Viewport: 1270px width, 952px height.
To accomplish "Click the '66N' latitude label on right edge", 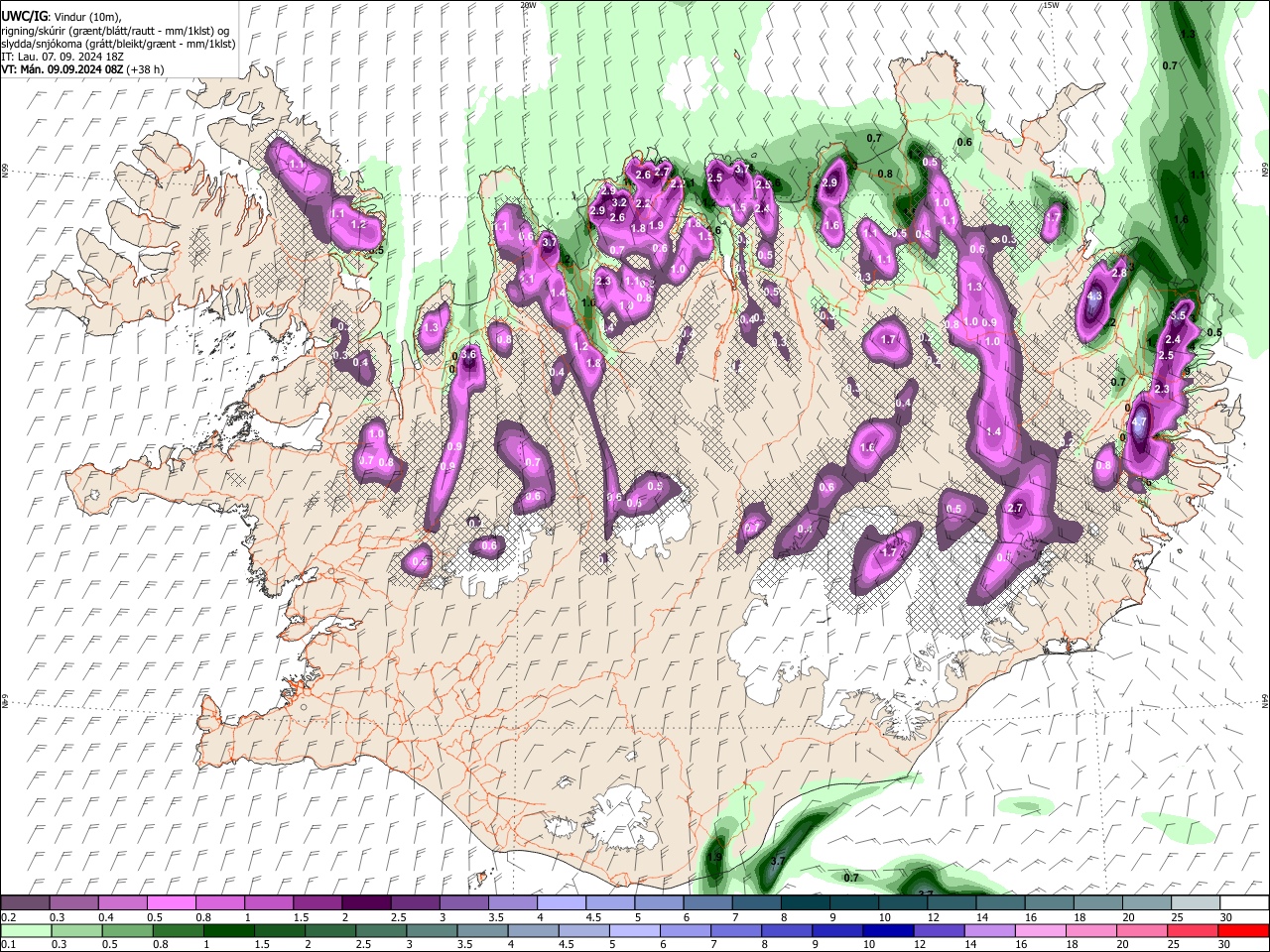I will [1265, 171].
